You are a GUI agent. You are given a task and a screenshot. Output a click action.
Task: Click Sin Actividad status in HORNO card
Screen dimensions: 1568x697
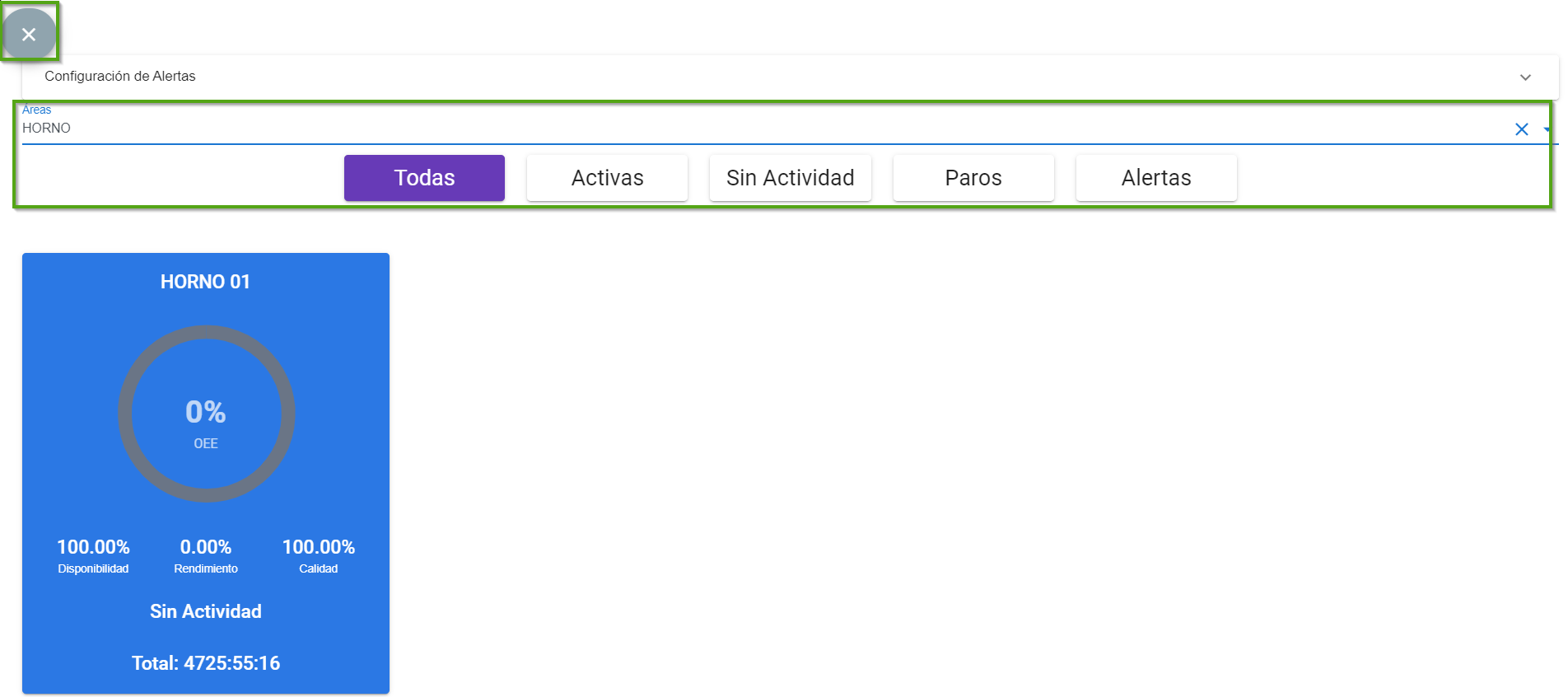coord(206,611)
